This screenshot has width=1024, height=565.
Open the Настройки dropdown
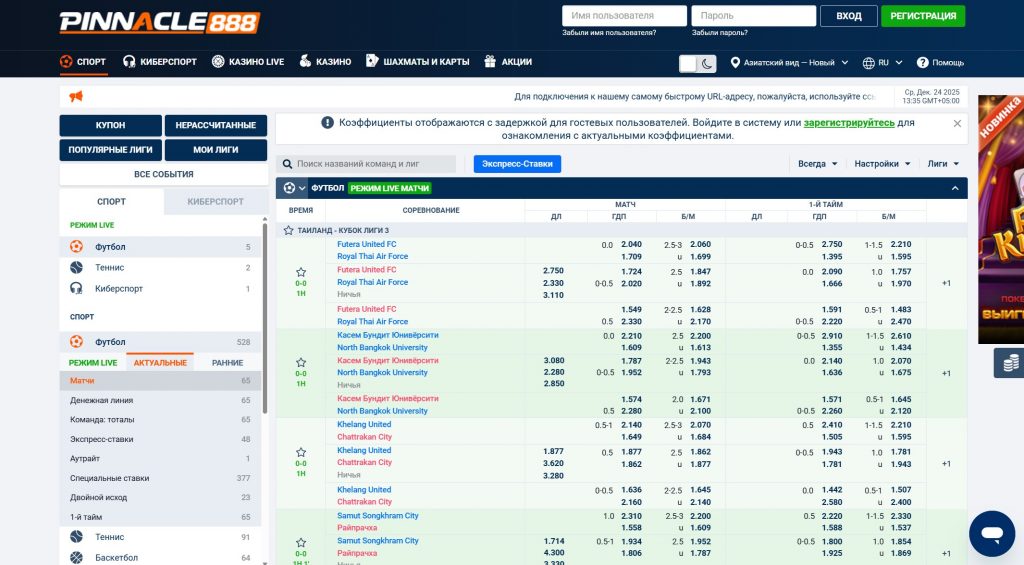882,164
